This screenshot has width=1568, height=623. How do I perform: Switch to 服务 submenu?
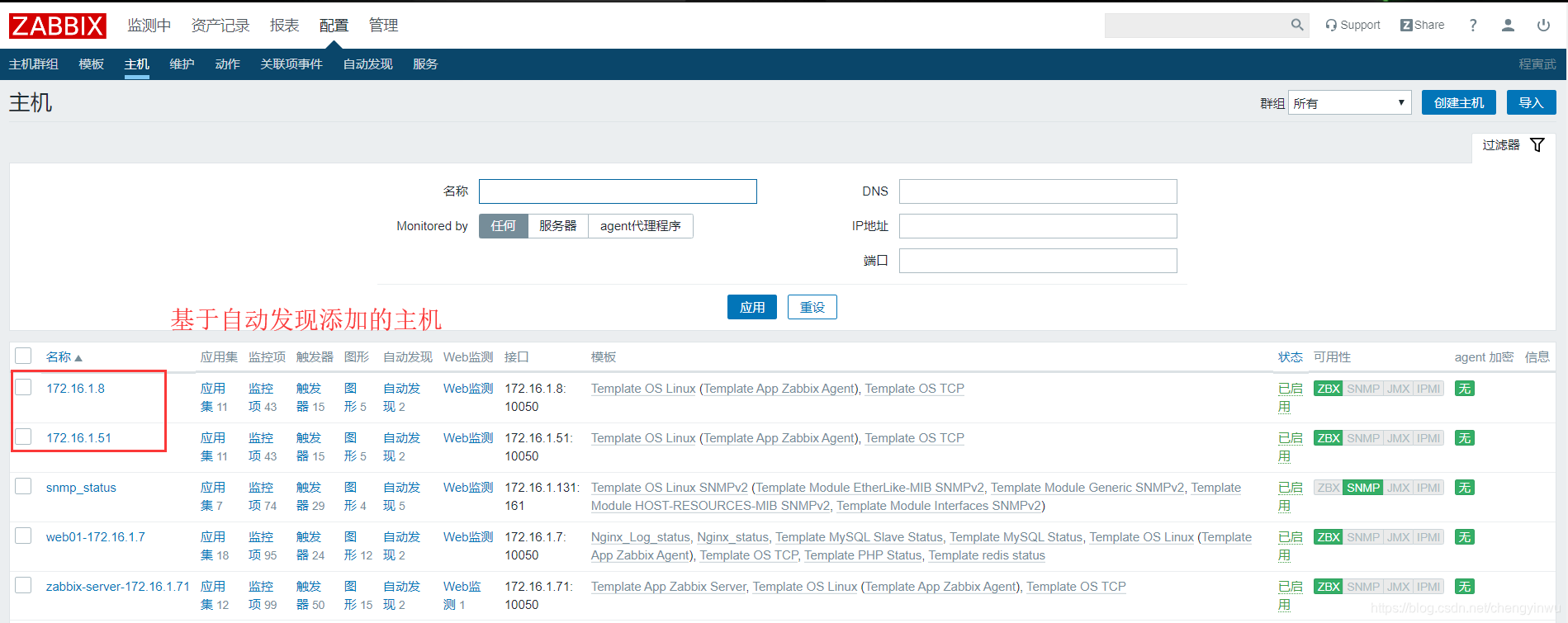point(425,64)
